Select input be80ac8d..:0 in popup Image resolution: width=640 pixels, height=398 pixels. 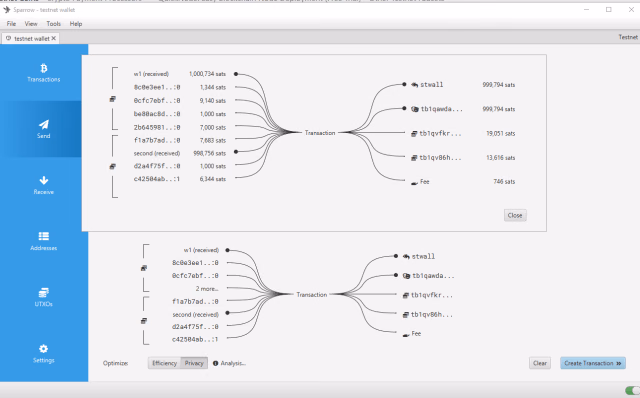(x=157, y=114)
